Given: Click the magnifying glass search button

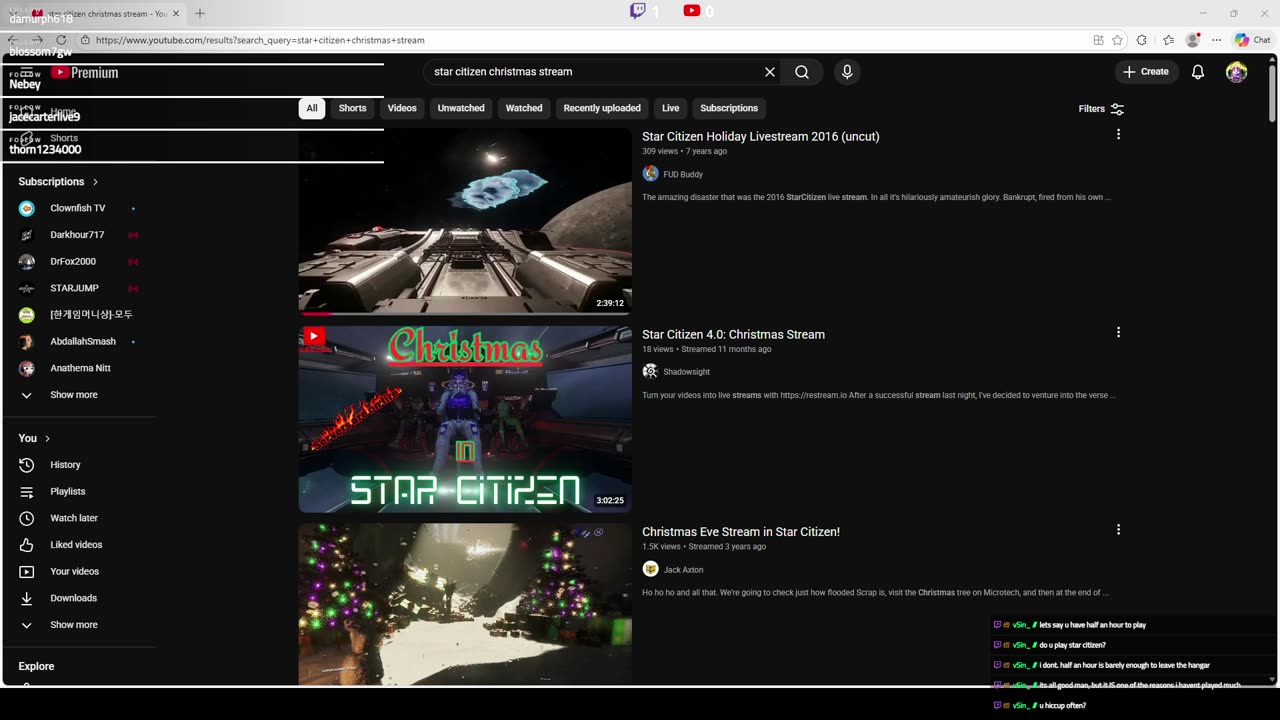Looking at the screenshot, I should tap(802, 72).
